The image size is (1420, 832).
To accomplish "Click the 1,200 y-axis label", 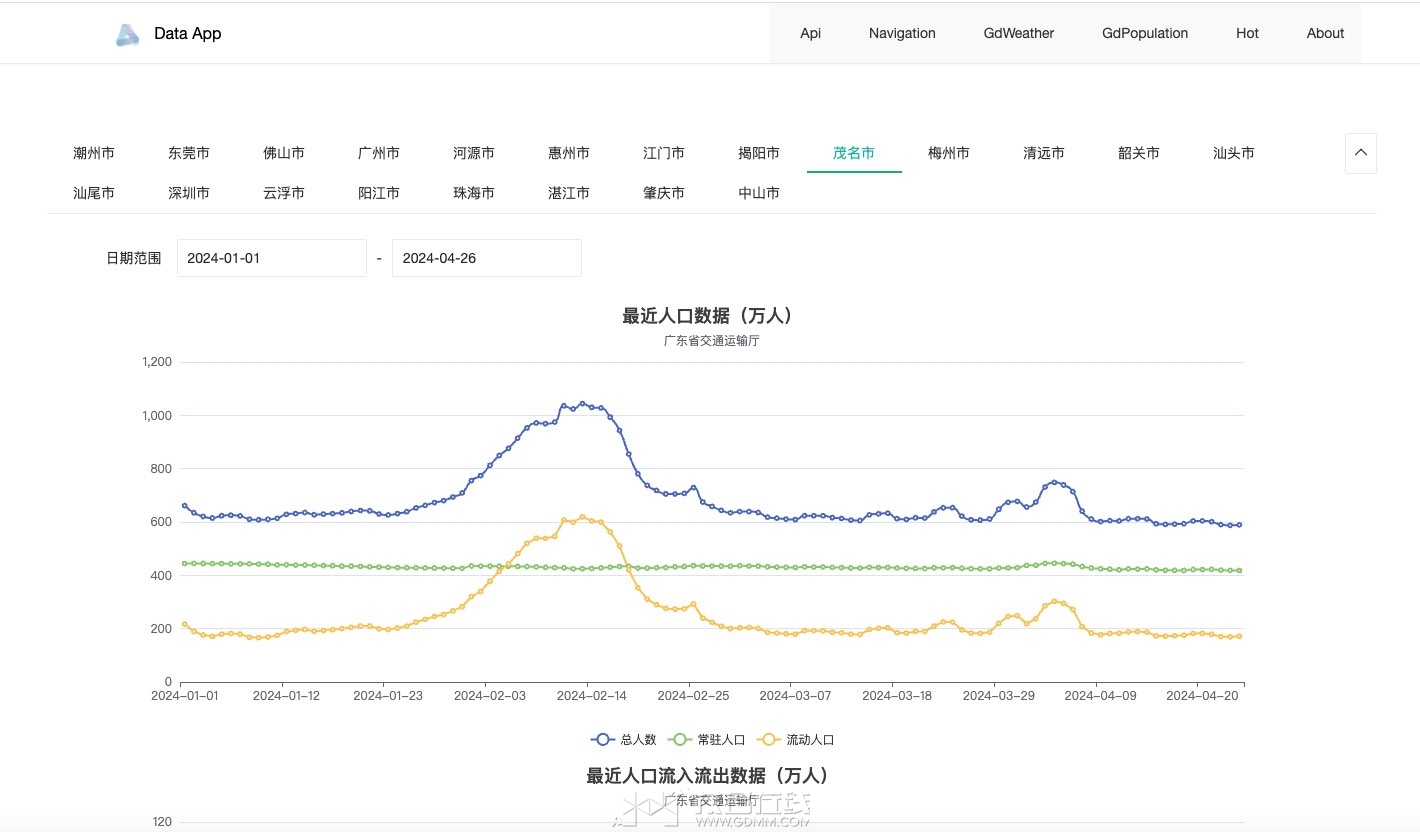I will click(156, 362).
